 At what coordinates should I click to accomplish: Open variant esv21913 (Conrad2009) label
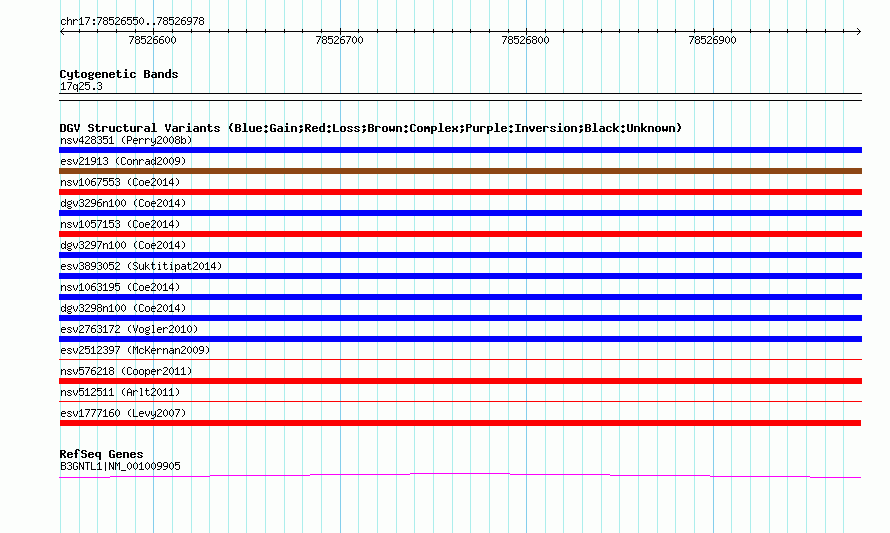click(x=123, y=161)
